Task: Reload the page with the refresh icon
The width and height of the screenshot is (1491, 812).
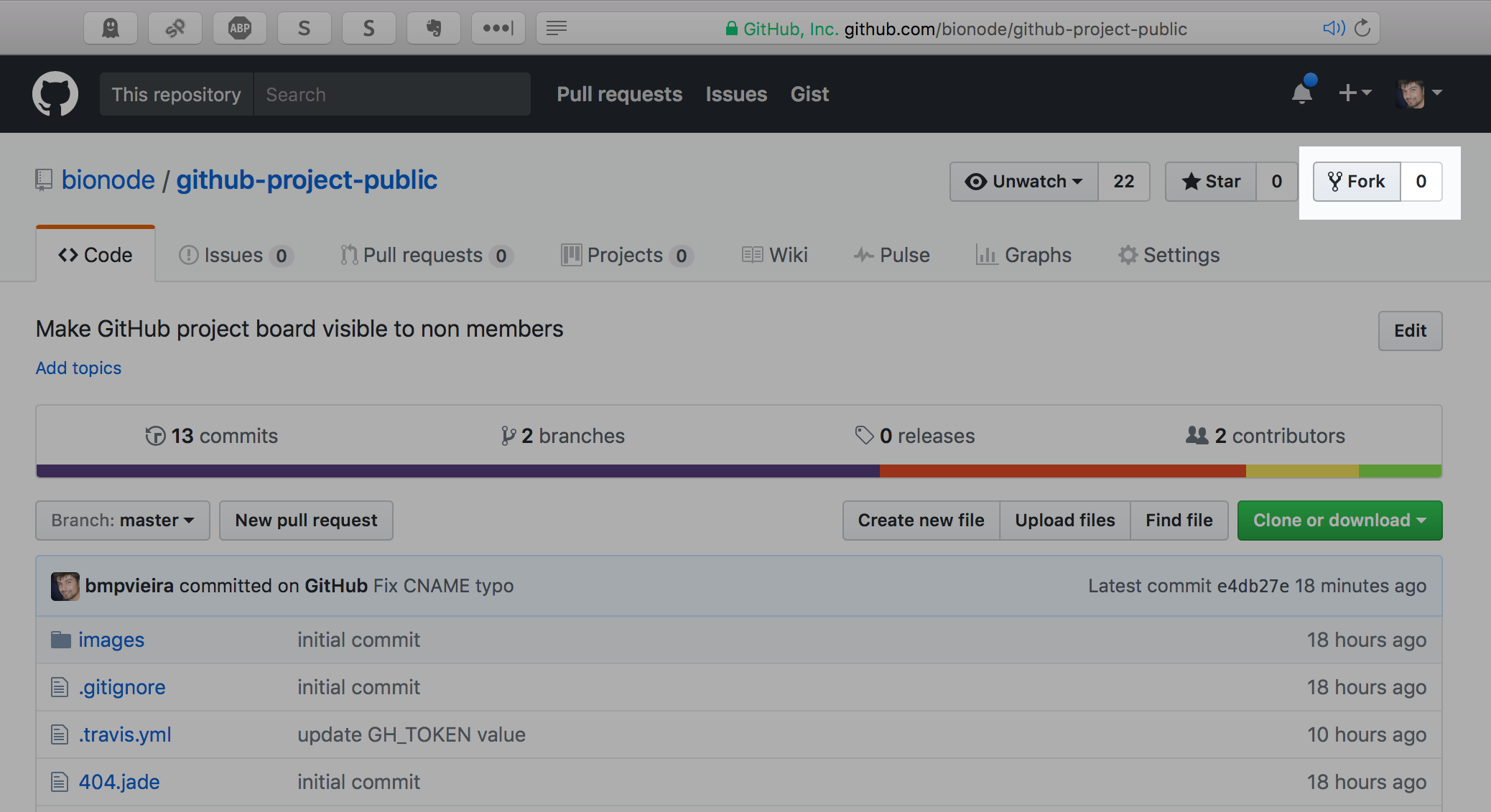Action: click(1363, 28)
